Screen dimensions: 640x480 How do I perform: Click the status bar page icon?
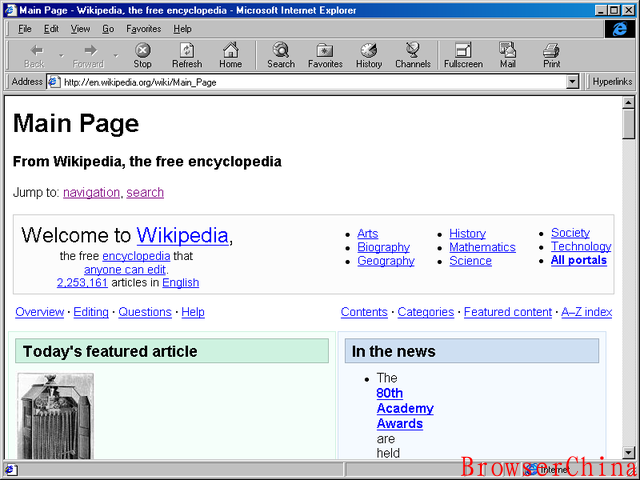coord(10,469)
